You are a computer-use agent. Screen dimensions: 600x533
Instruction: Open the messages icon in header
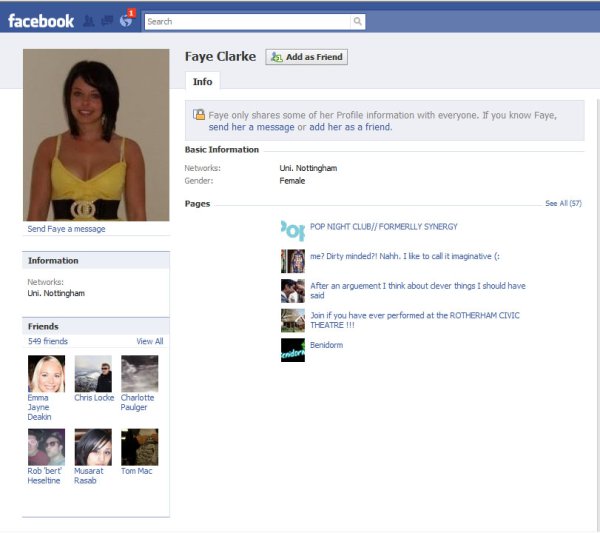coord(106,21)
